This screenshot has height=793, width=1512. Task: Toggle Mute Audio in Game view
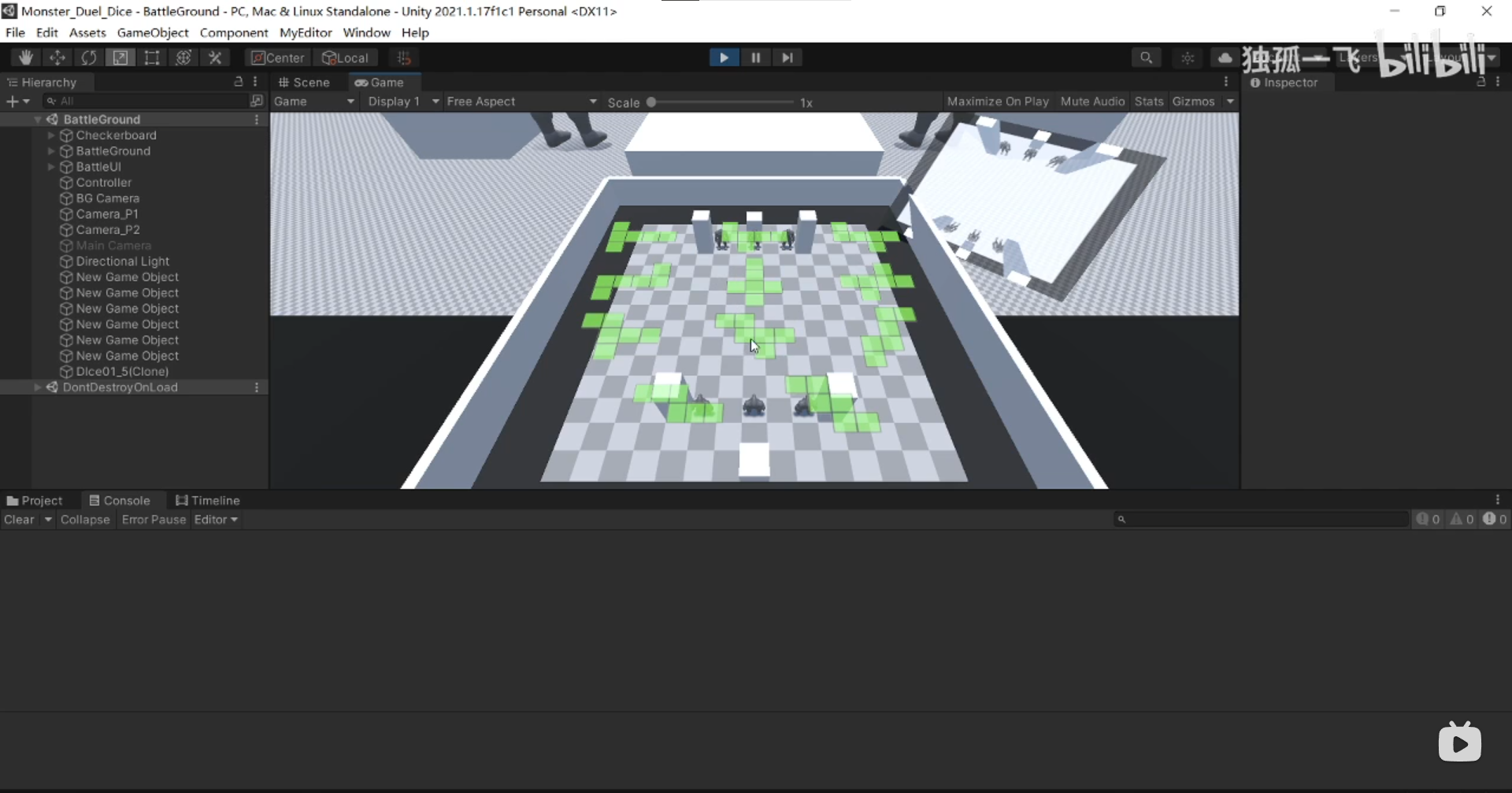[x=1091, y=102]
